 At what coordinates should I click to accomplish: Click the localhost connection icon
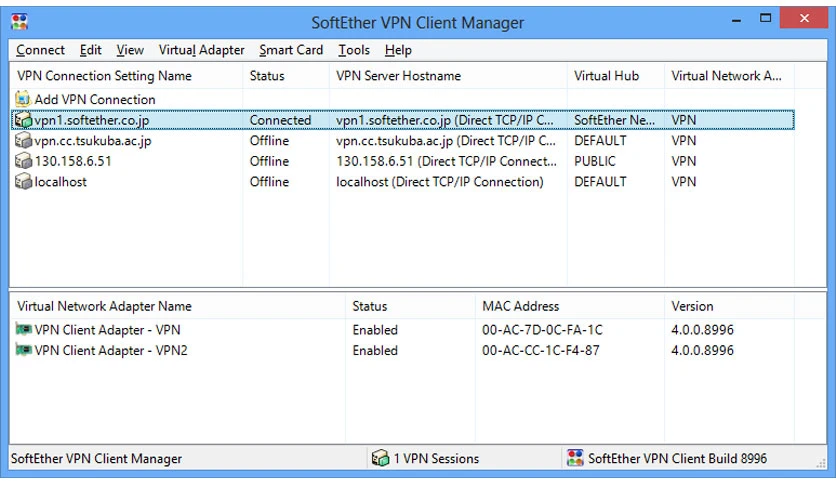[x=23, y=182]
